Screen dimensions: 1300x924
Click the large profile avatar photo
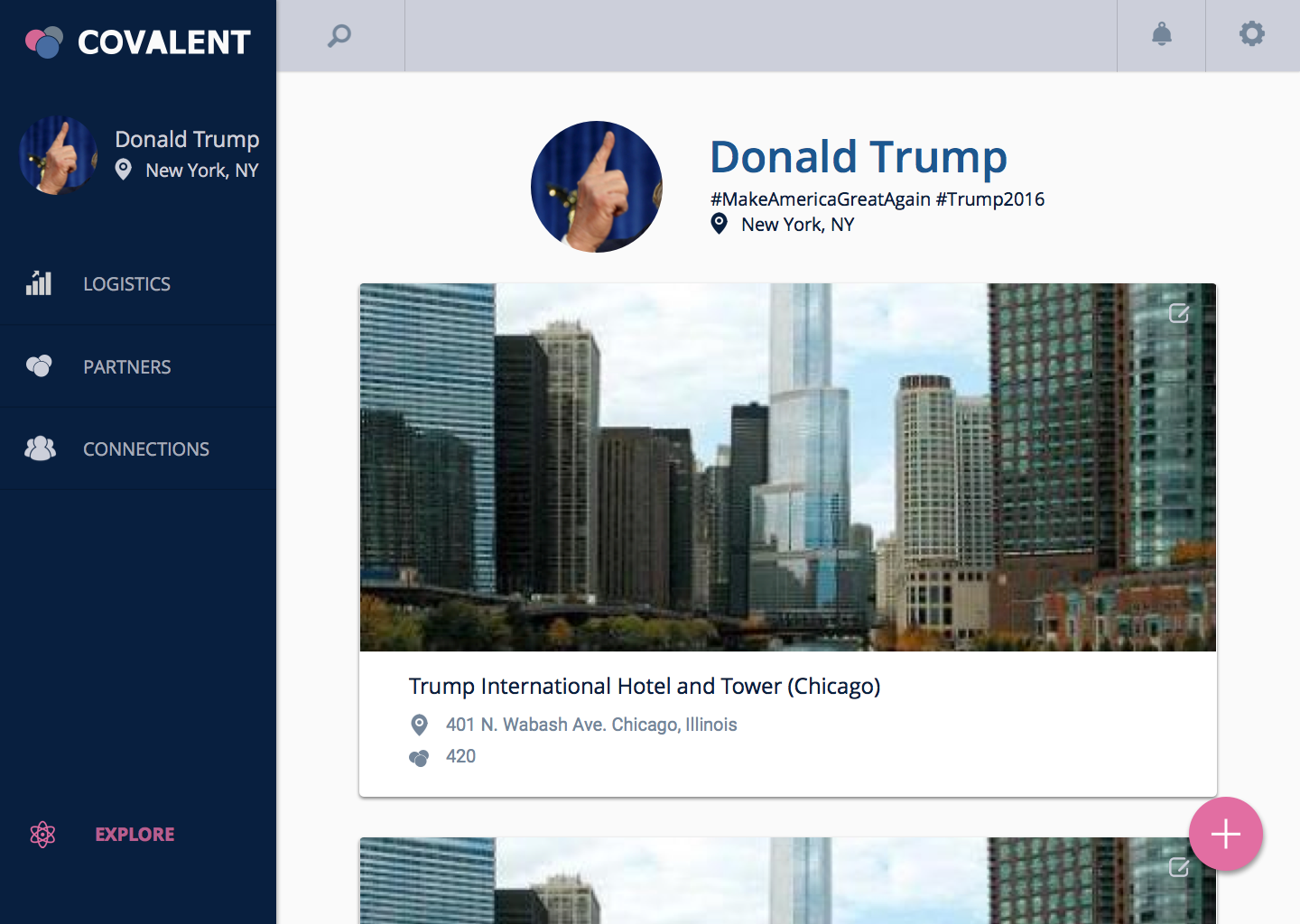coord(597,187)
